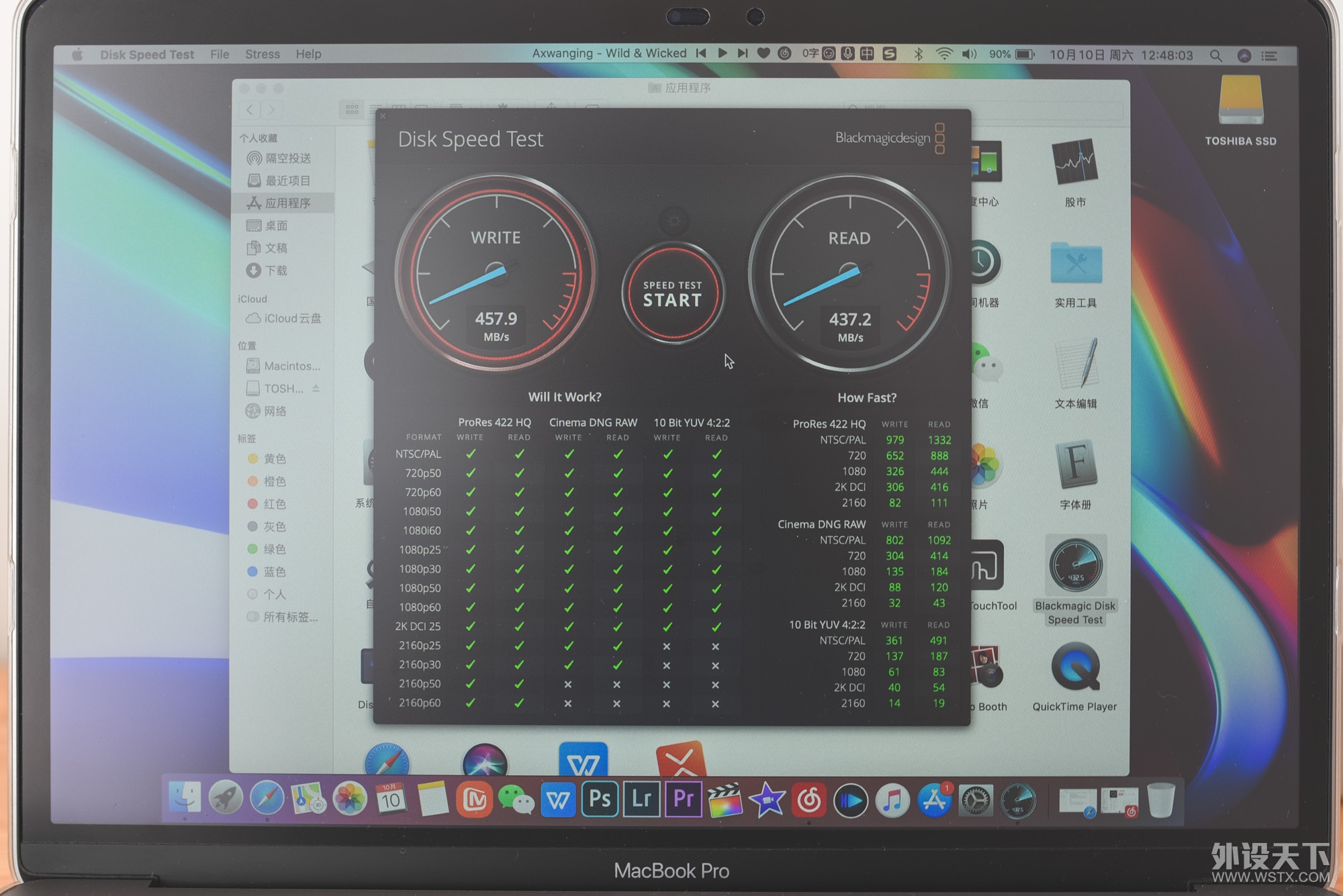The width and height of the screenshot is (1343, 896).
Task: Click the microphone input icon in menu bar
Action: (848, 53)
